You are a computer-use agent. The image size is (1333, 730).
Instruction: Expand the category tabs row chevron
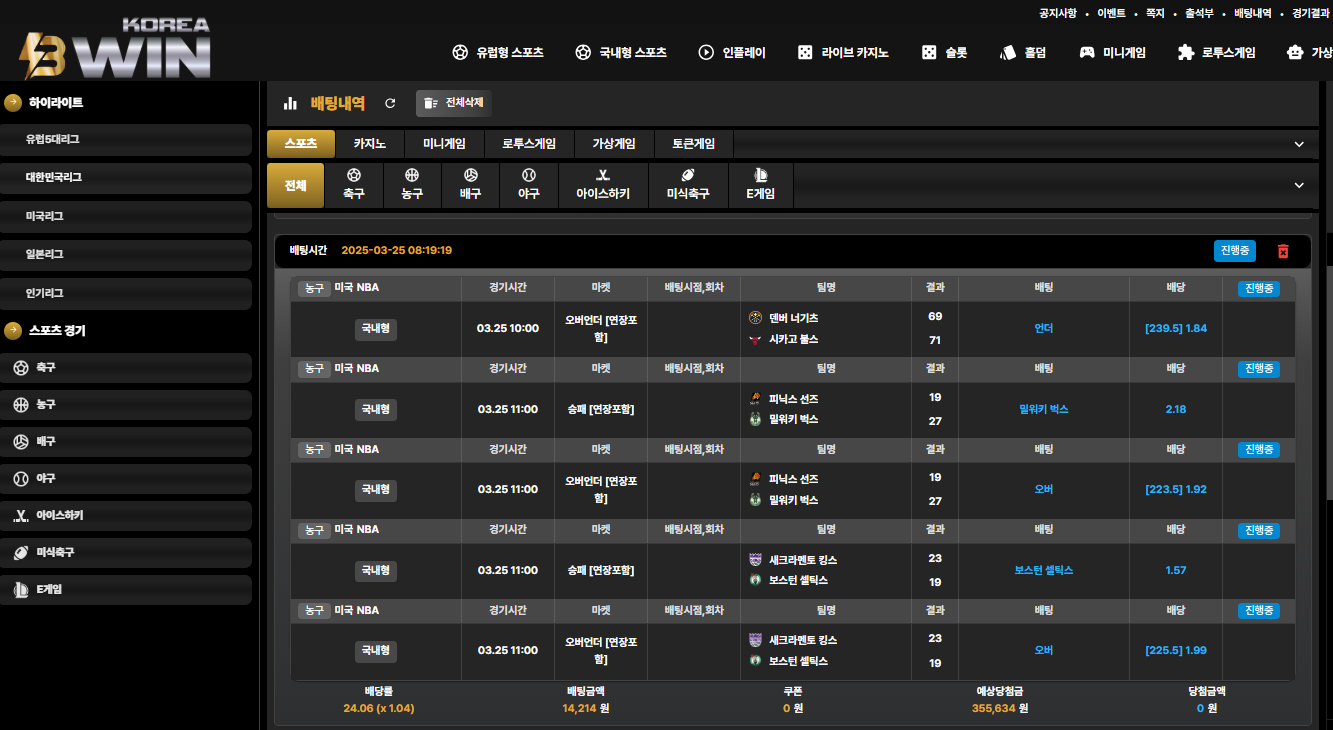coord(1299,144)
